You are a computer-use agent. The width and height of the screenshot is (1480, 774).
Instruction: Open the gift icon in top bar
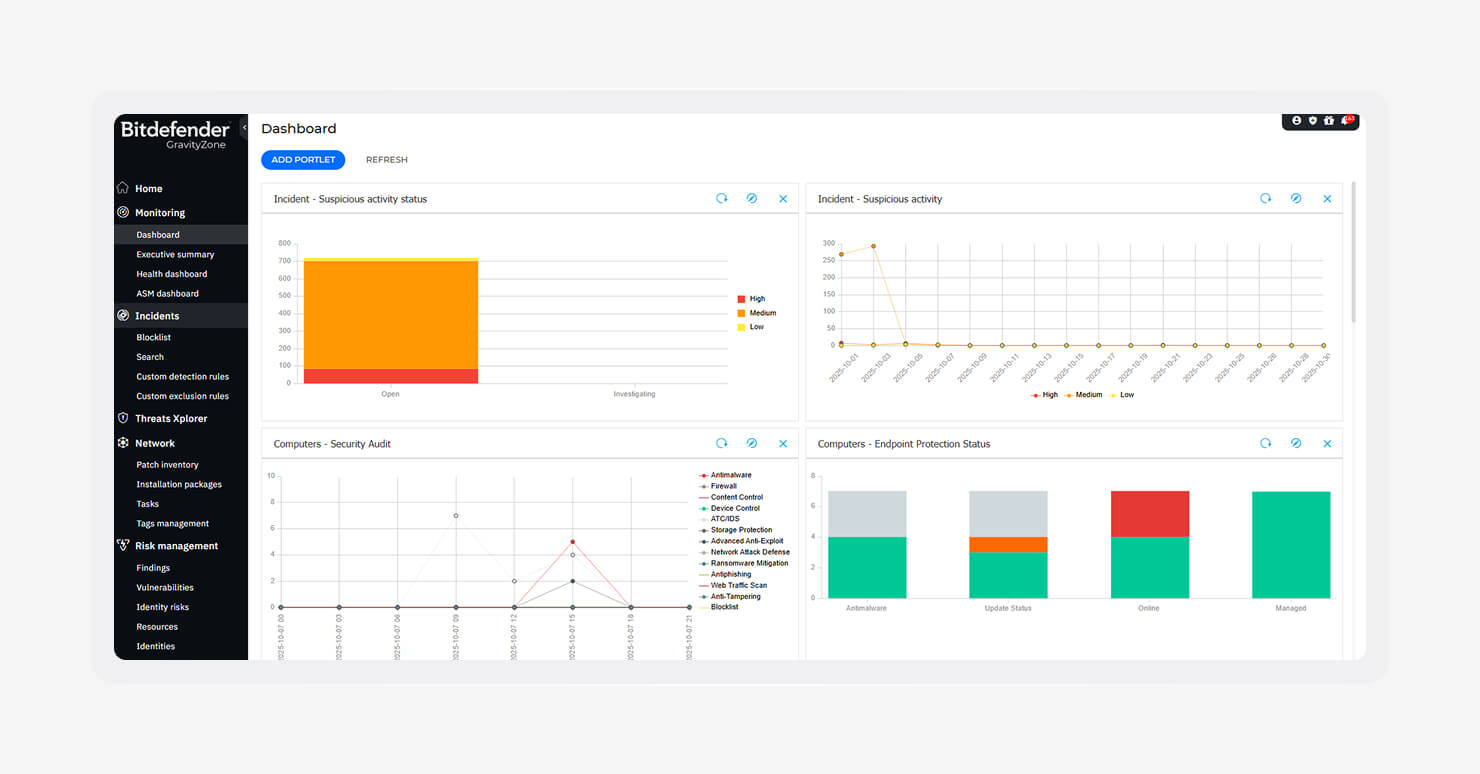[x=1329, y=120]
